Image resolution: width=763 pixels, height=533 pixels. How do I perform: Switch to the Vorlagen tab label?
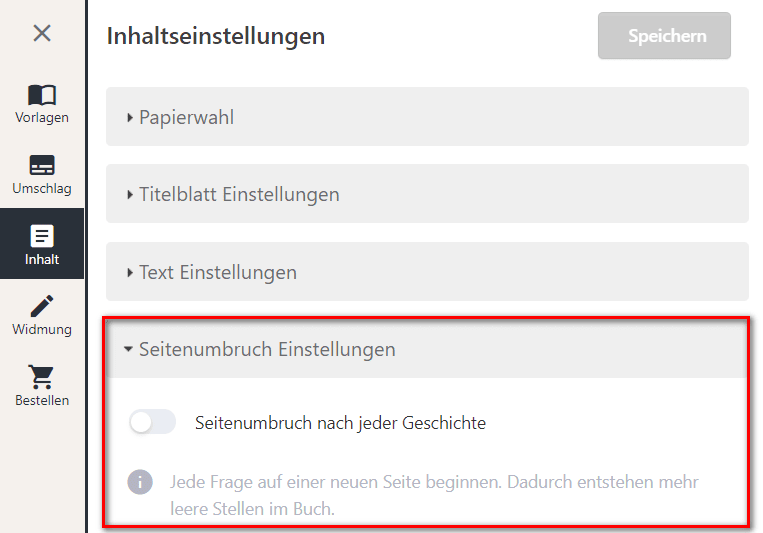42,117
